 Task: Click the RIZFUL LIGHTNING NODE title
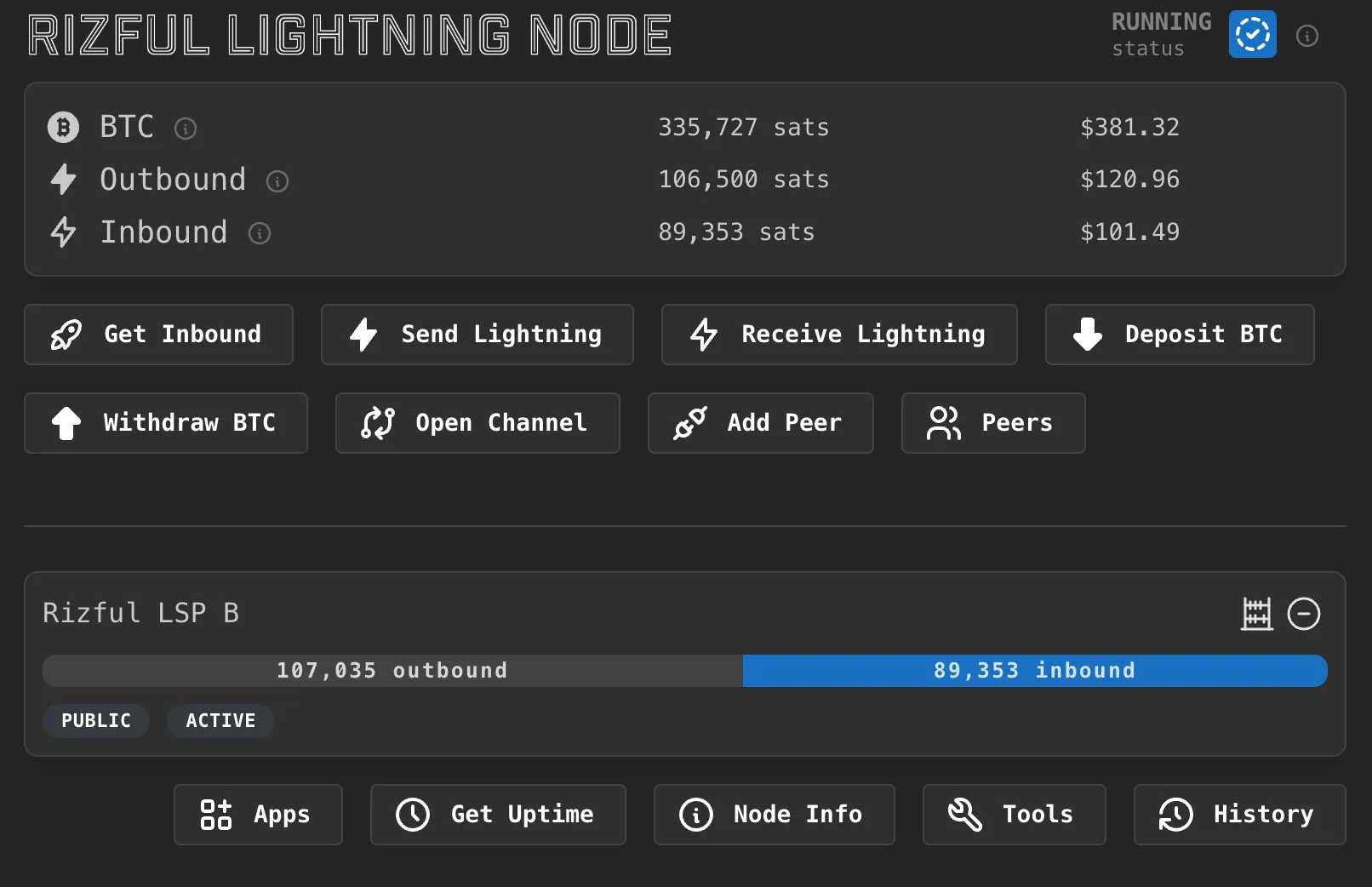click(x=350, y=36)
